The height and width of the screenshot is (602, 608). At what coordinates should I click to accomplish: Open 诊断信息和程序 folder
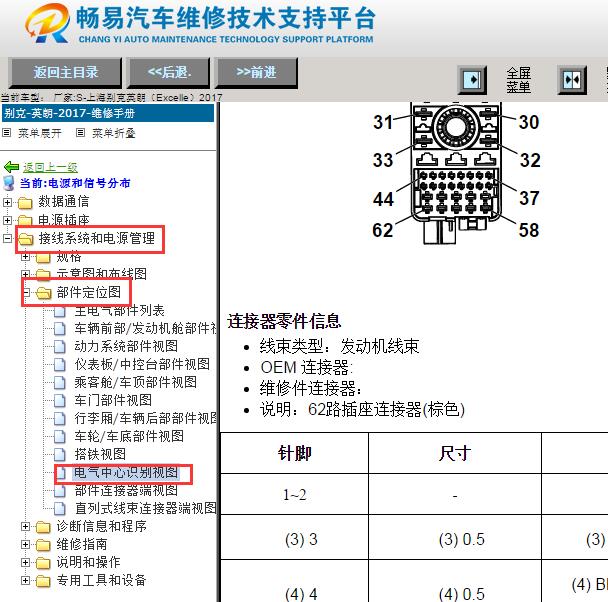coord(102,526)
